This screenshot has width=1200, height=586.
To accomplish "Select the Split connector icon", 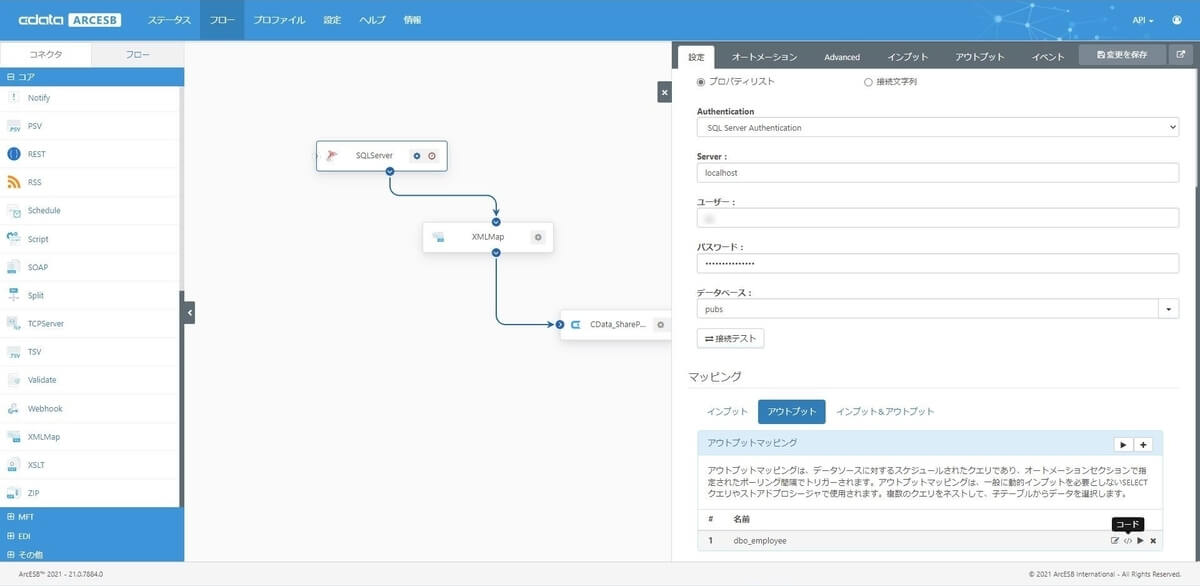I will pyautogui.click(x=14, y=295).
